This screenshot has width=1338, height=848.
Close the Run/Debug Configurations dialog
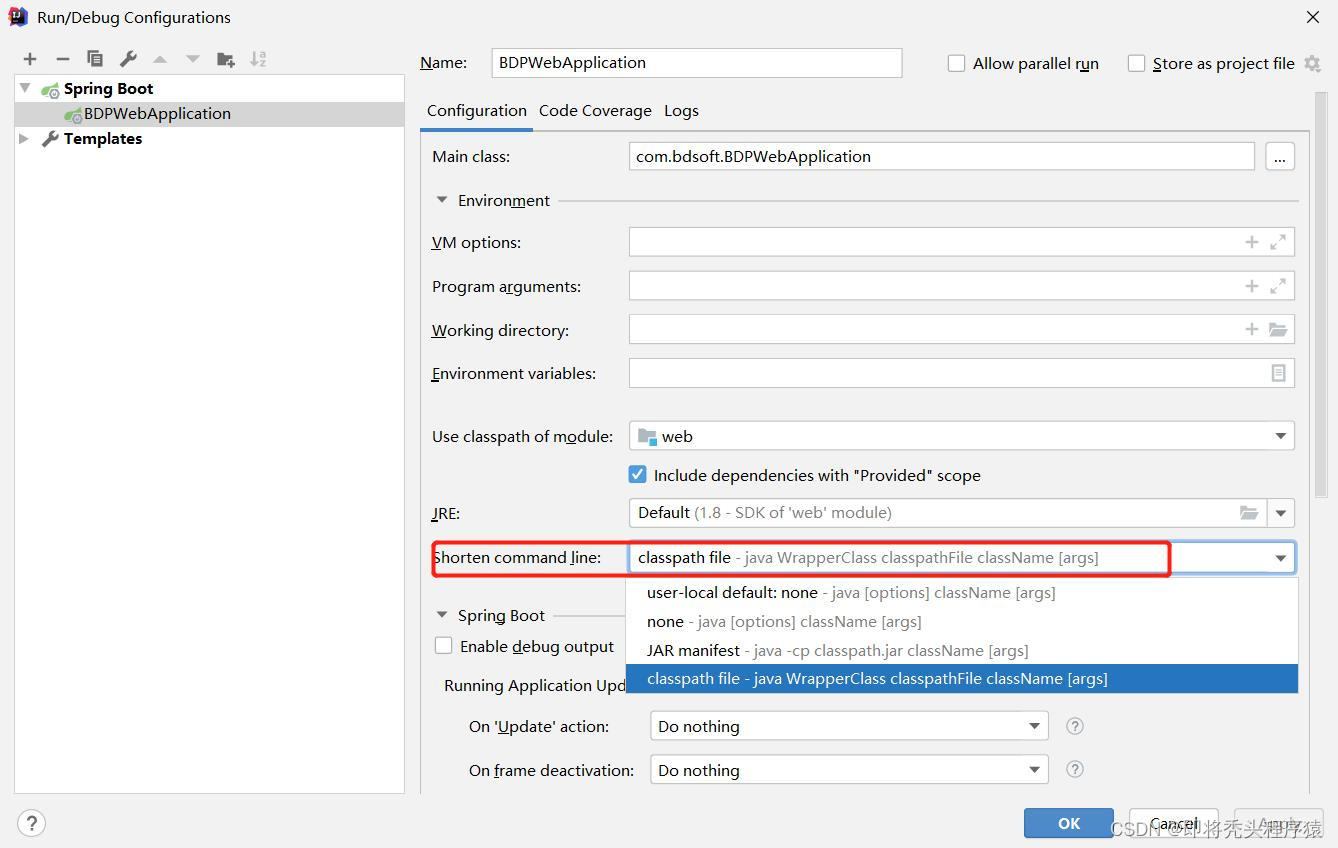[1313, 17]
